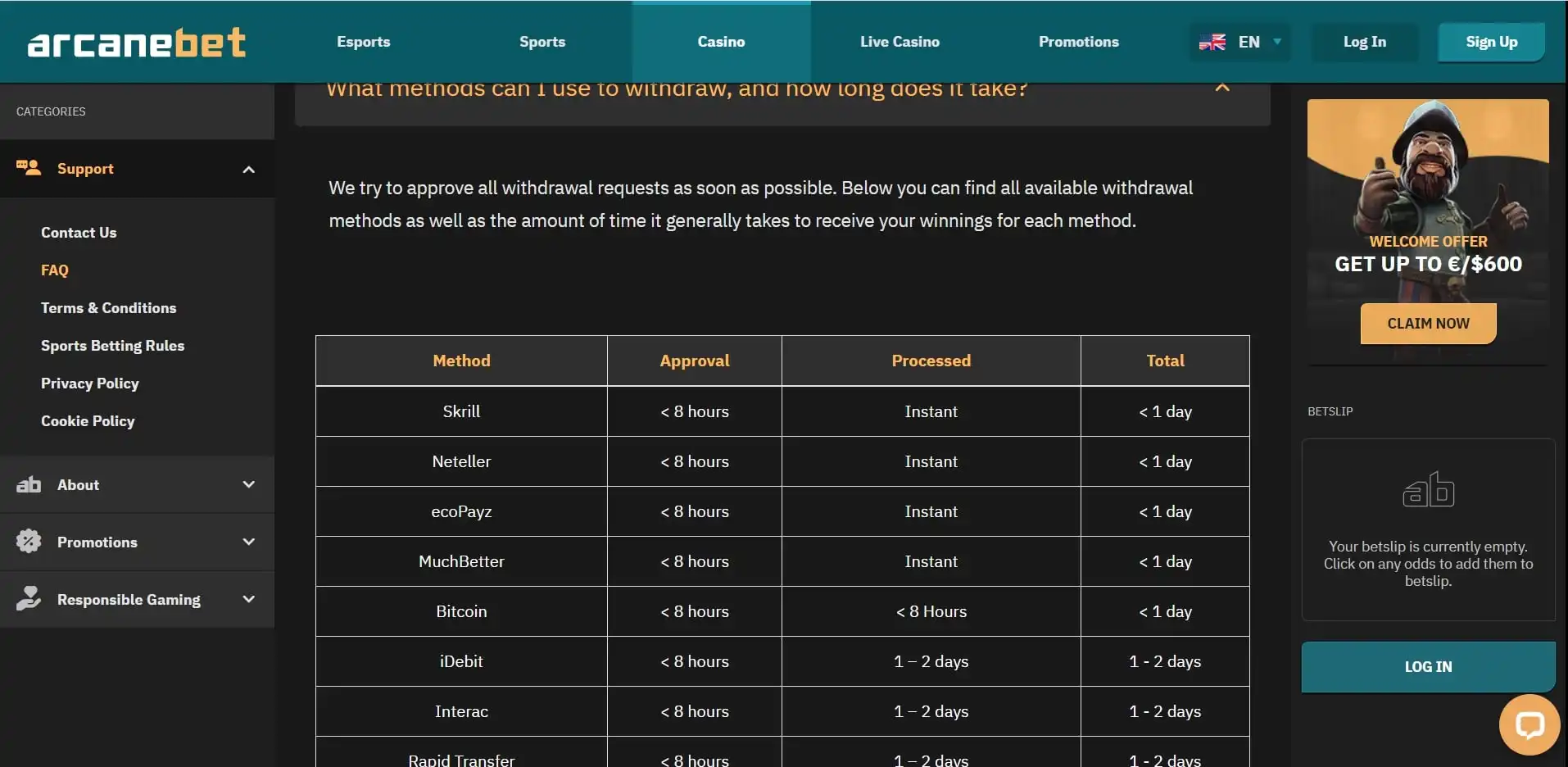The width and height of the screenshot is (1568, 767).
Task: Click the Responsible Gaming sidebar icon
Action: coord(29,599)
